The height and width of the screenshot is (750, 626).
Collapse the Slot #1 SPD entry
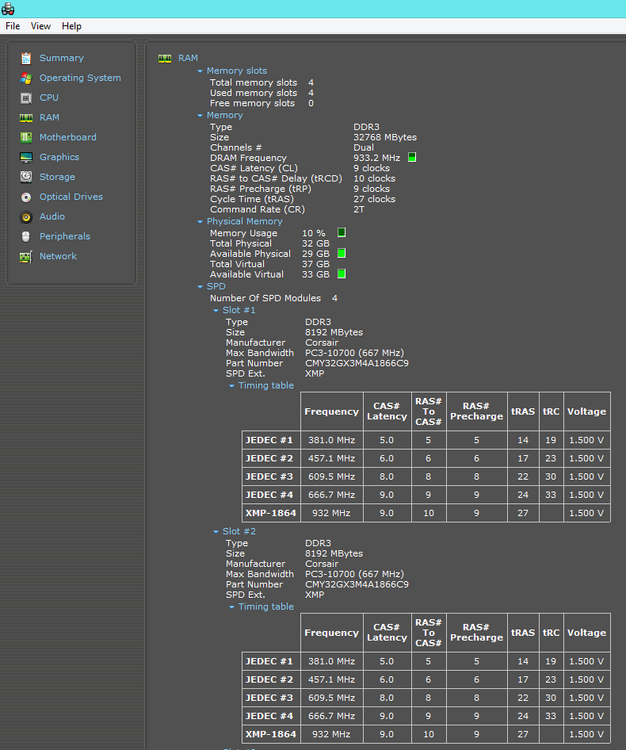[216, 310]
